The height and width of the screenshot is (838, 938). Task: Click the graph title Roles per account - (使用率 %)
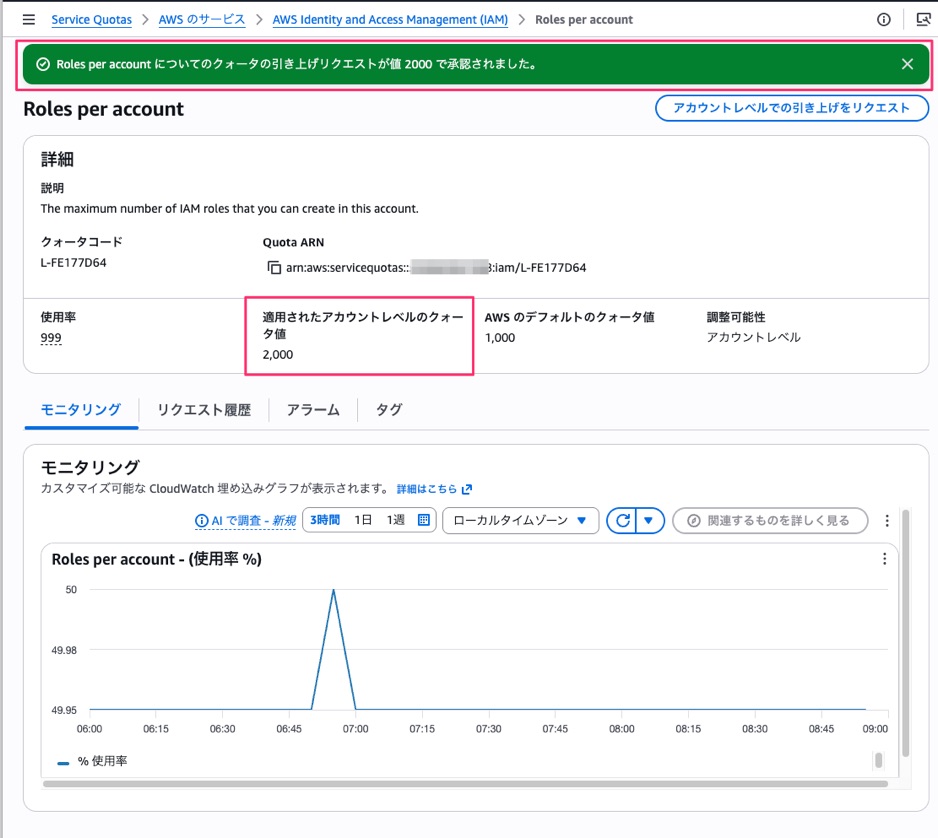click(x=157, y=559)
